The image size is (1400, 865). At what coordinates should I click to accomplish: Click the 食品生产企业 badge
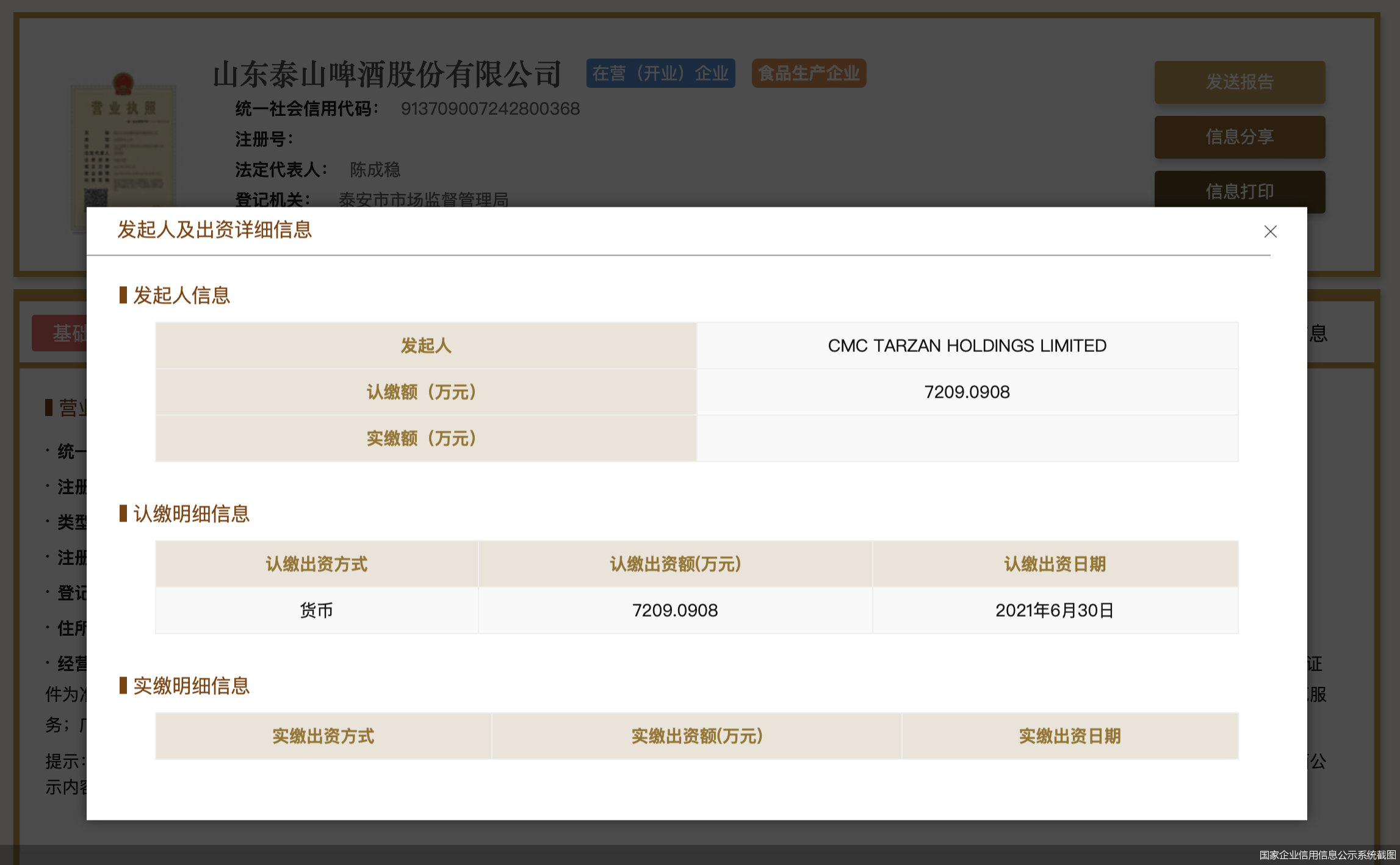tap(809, 73)
